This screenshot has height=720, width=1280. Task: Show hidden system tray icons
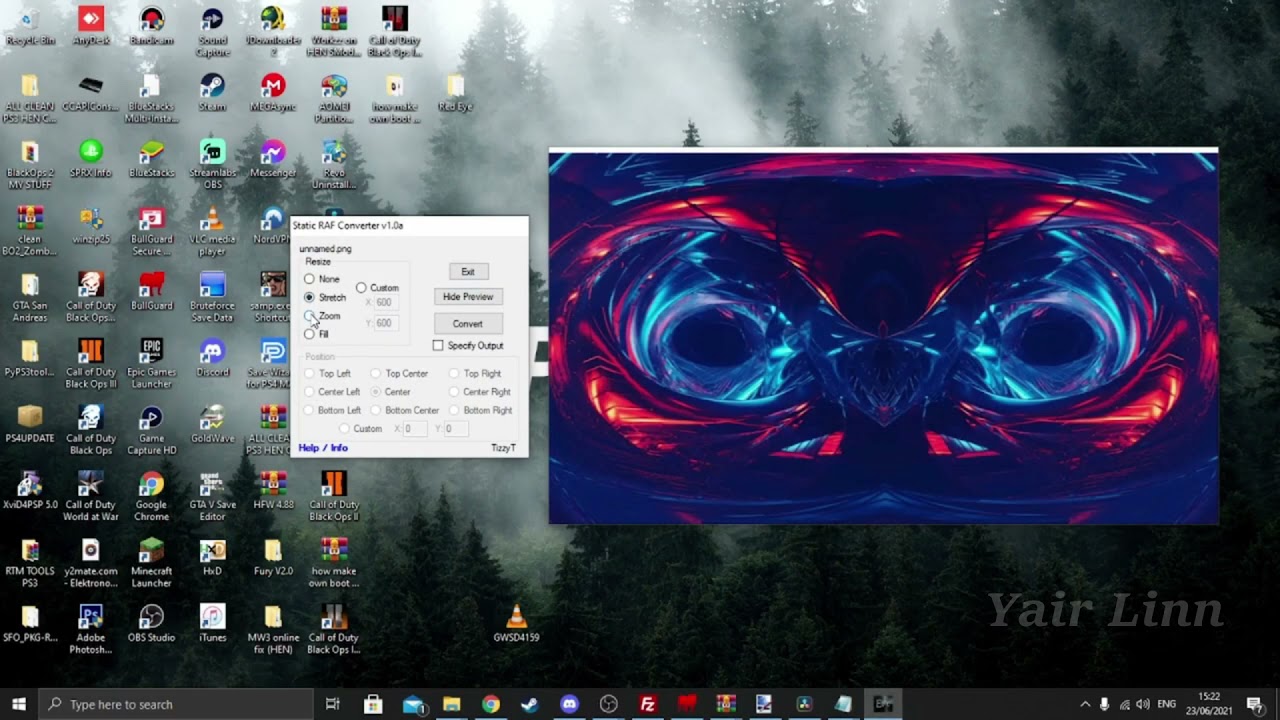pyautogui.click(x=1085, y=704)
